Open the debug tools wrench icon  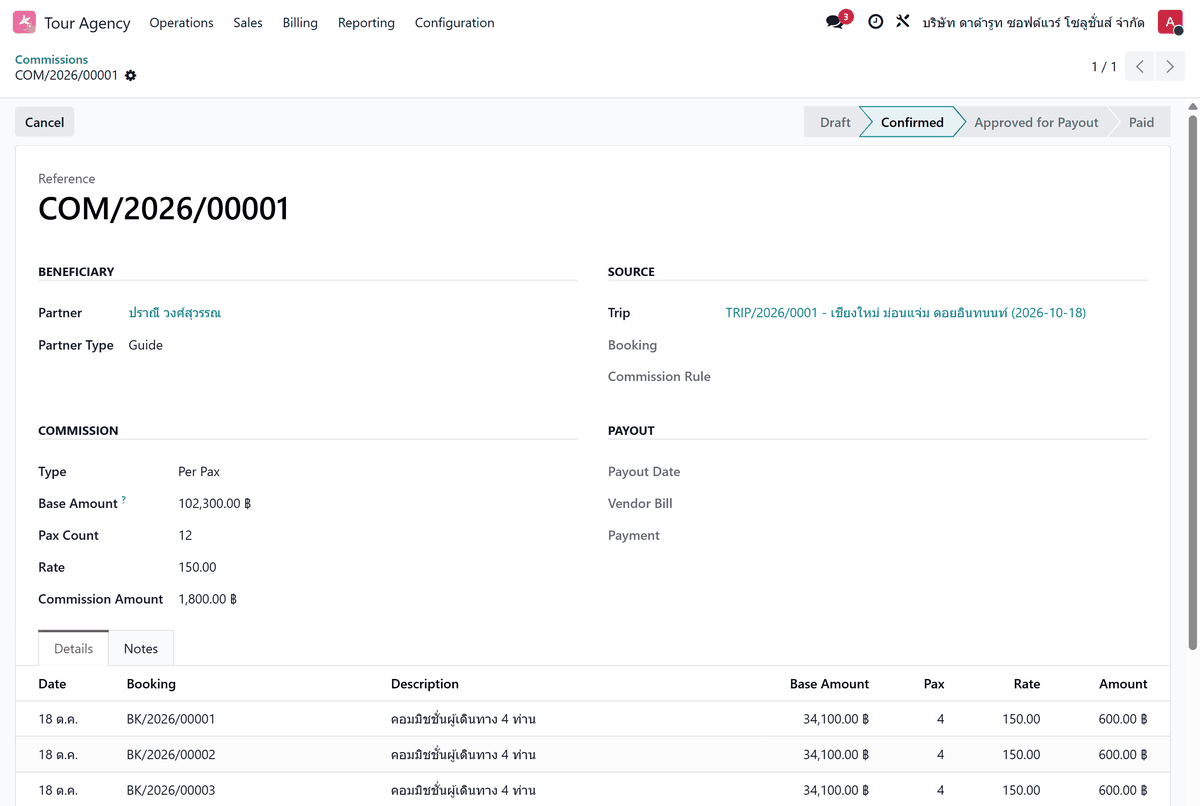click(903, 21)
